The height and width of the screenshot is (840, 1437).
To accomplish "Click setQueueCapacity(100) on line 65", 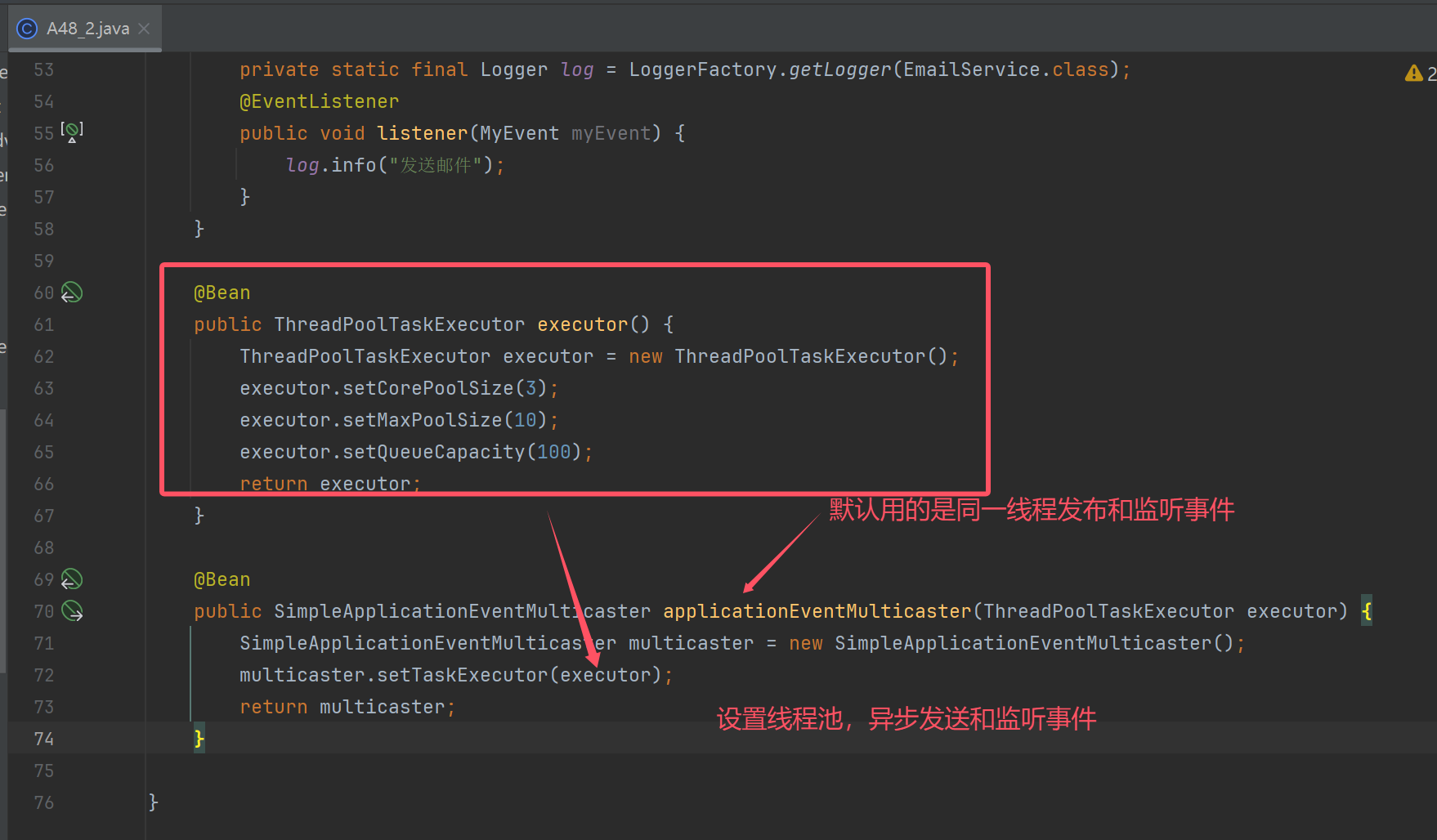I will pyautogui.click(x=462, y=452).
